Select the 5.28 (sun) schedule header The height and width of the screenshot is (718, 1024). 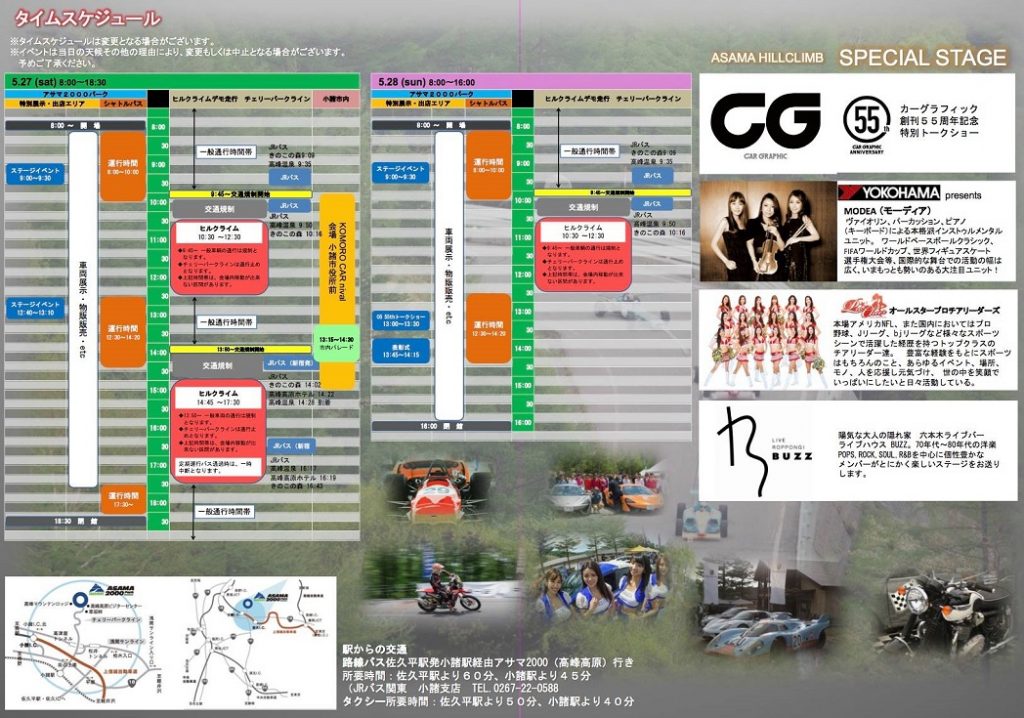click(532, 82)
